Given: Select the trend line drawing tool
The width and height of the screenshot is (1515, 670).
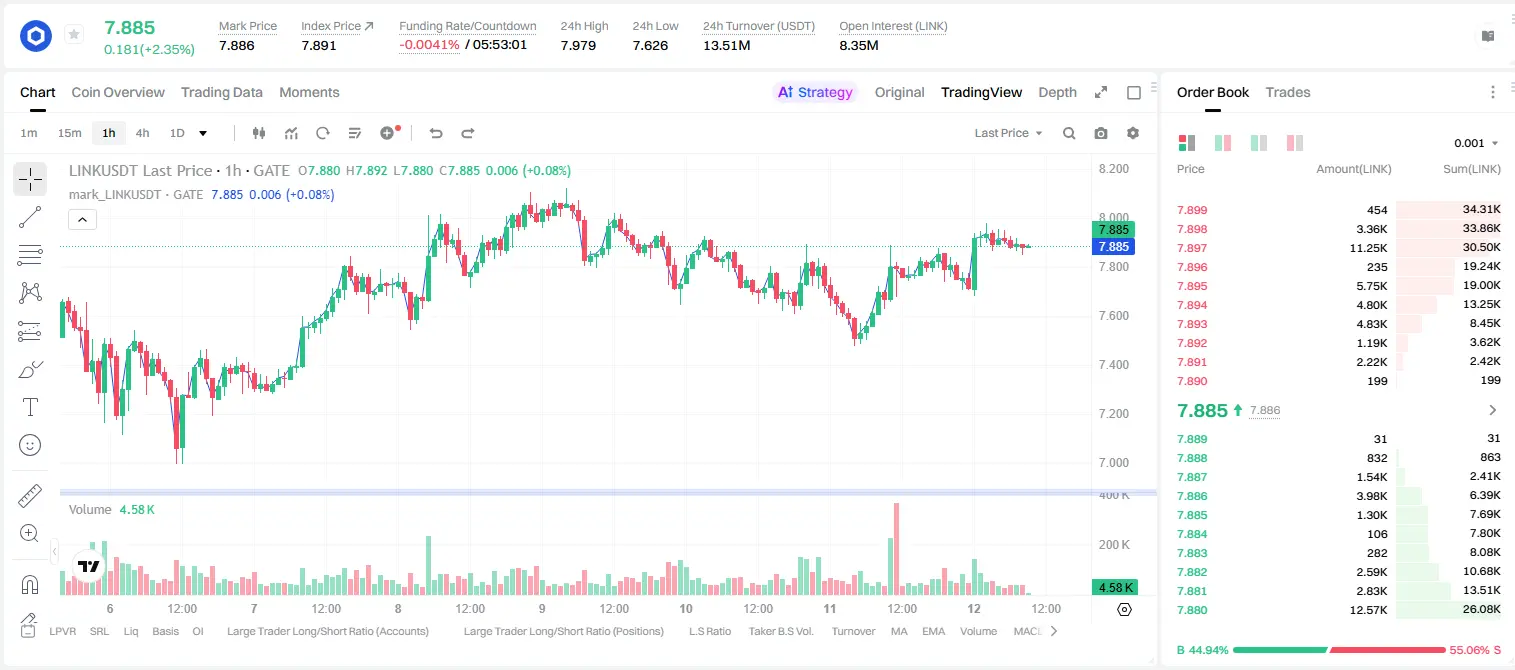Looking at the screenshot, I should (30, 217).
